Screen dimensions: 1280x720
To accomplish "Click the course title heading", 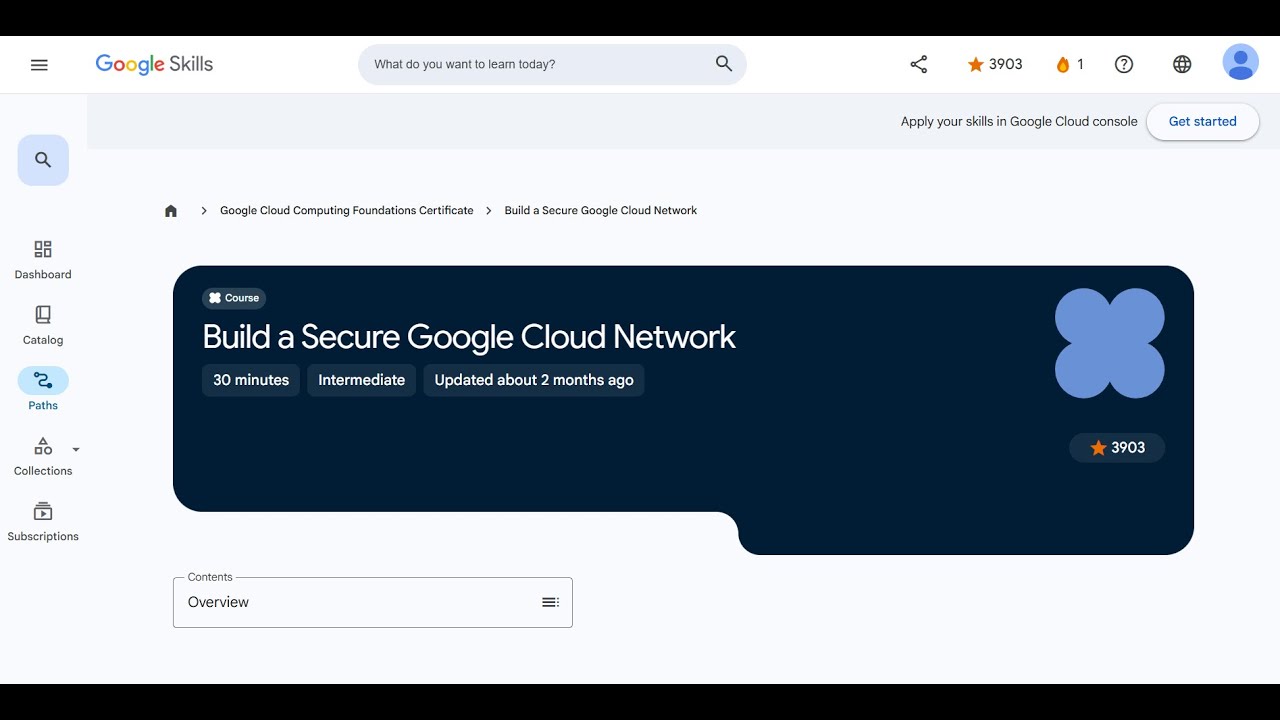I will 469,337.
